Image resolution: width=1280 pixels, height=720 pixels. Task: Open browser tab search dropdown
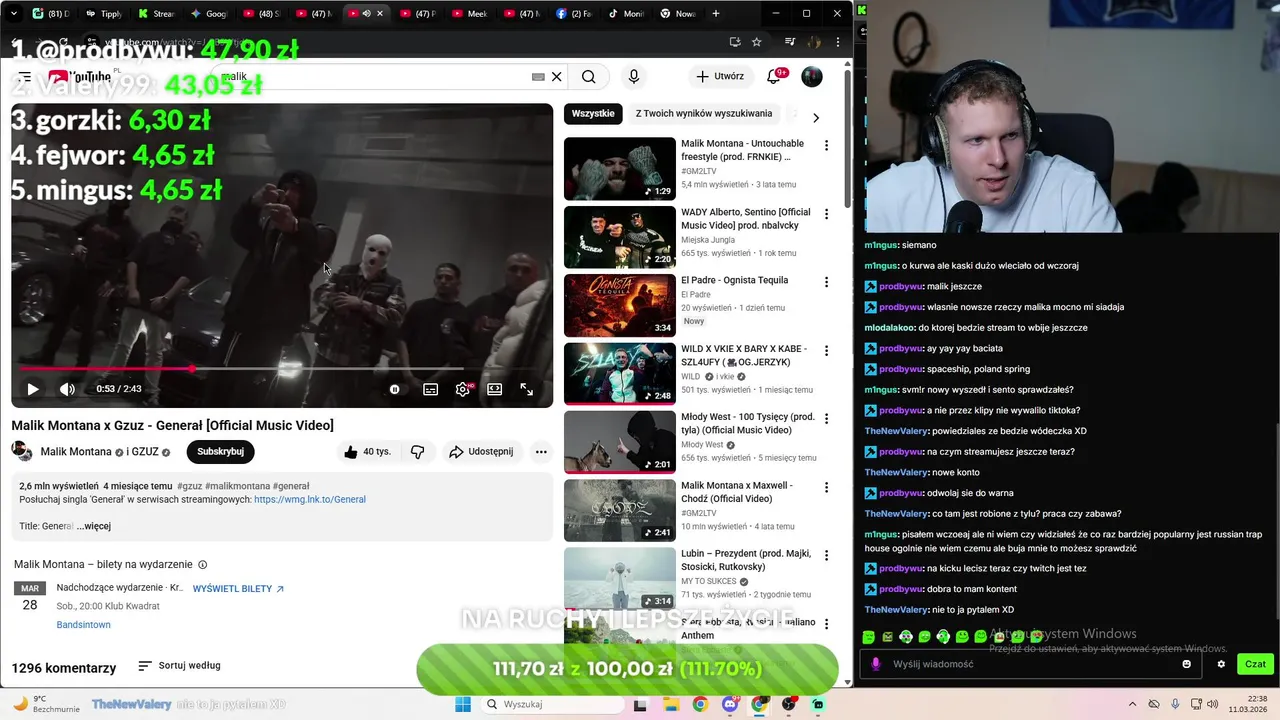click(x=15, y=14)
